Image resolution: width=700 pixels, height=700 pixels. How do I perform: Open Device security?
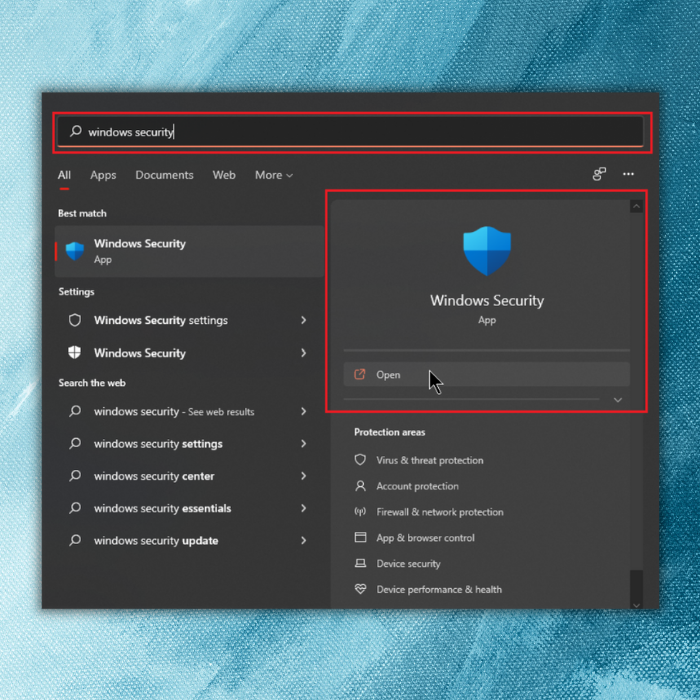(408, 564)
